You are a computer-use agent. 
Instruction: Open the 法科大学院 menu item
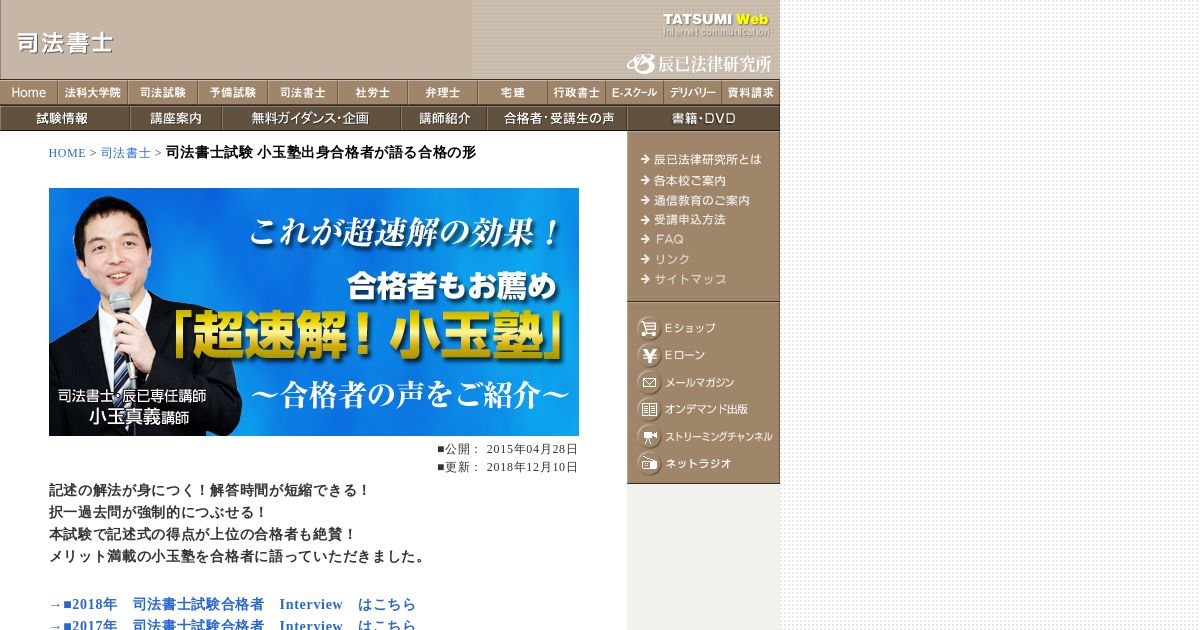93,92
